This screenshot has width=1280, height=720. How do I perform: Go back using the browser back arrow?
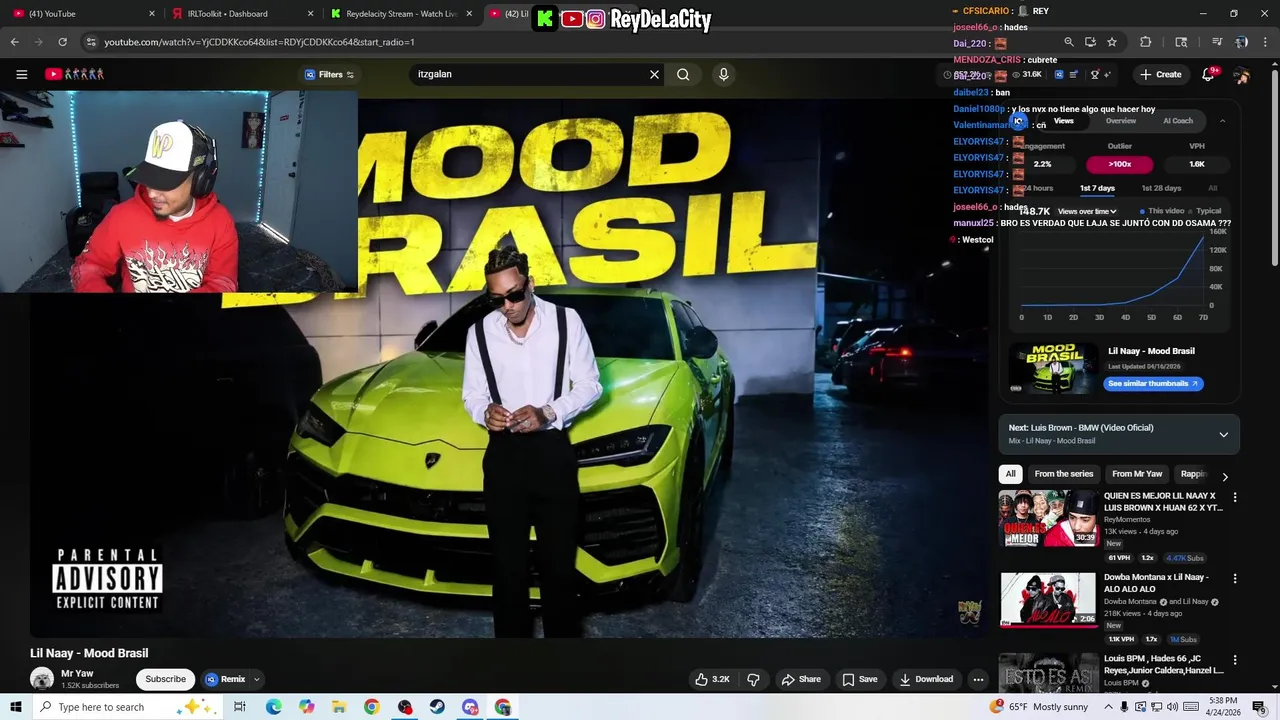pyautogui.click(x=14, y=42)
